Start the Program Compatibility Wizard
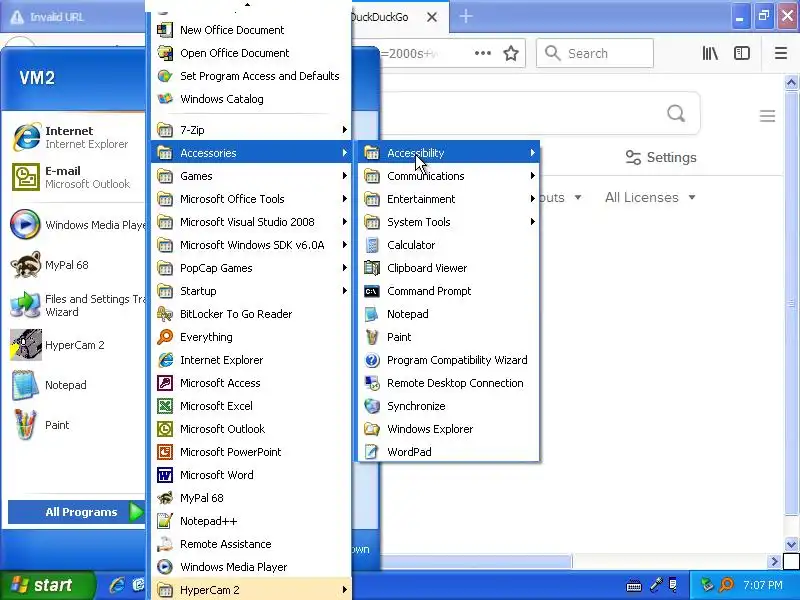This screenshot has height=600, width=800. [448, 360]
